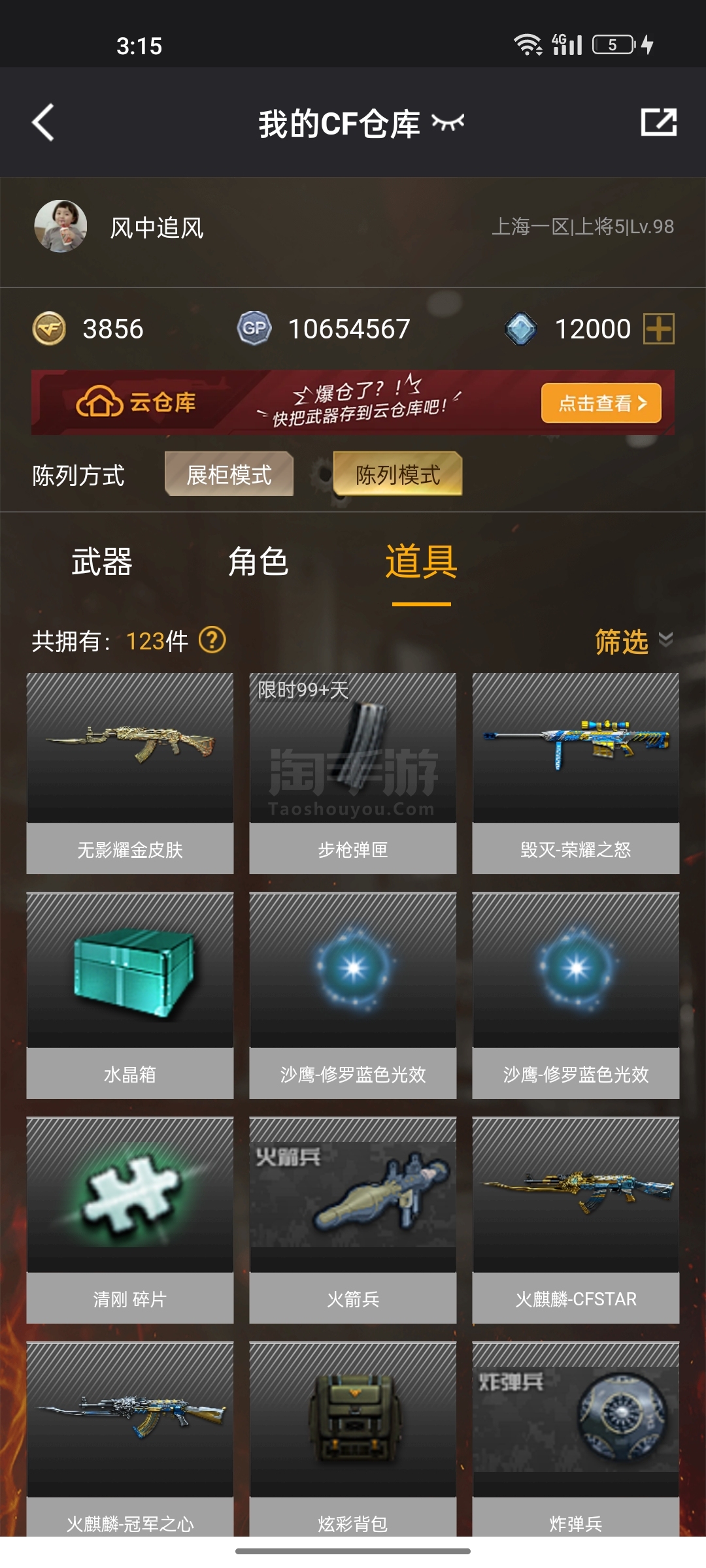Open the 角色 tab
The height and width of the screenshot is (1568, 706).
pos(259,562)
